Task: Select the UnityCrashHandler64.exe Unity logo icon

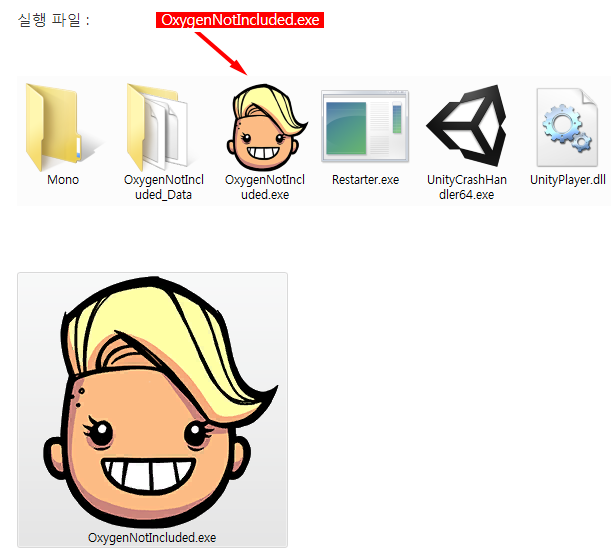Action: [466, 125]
